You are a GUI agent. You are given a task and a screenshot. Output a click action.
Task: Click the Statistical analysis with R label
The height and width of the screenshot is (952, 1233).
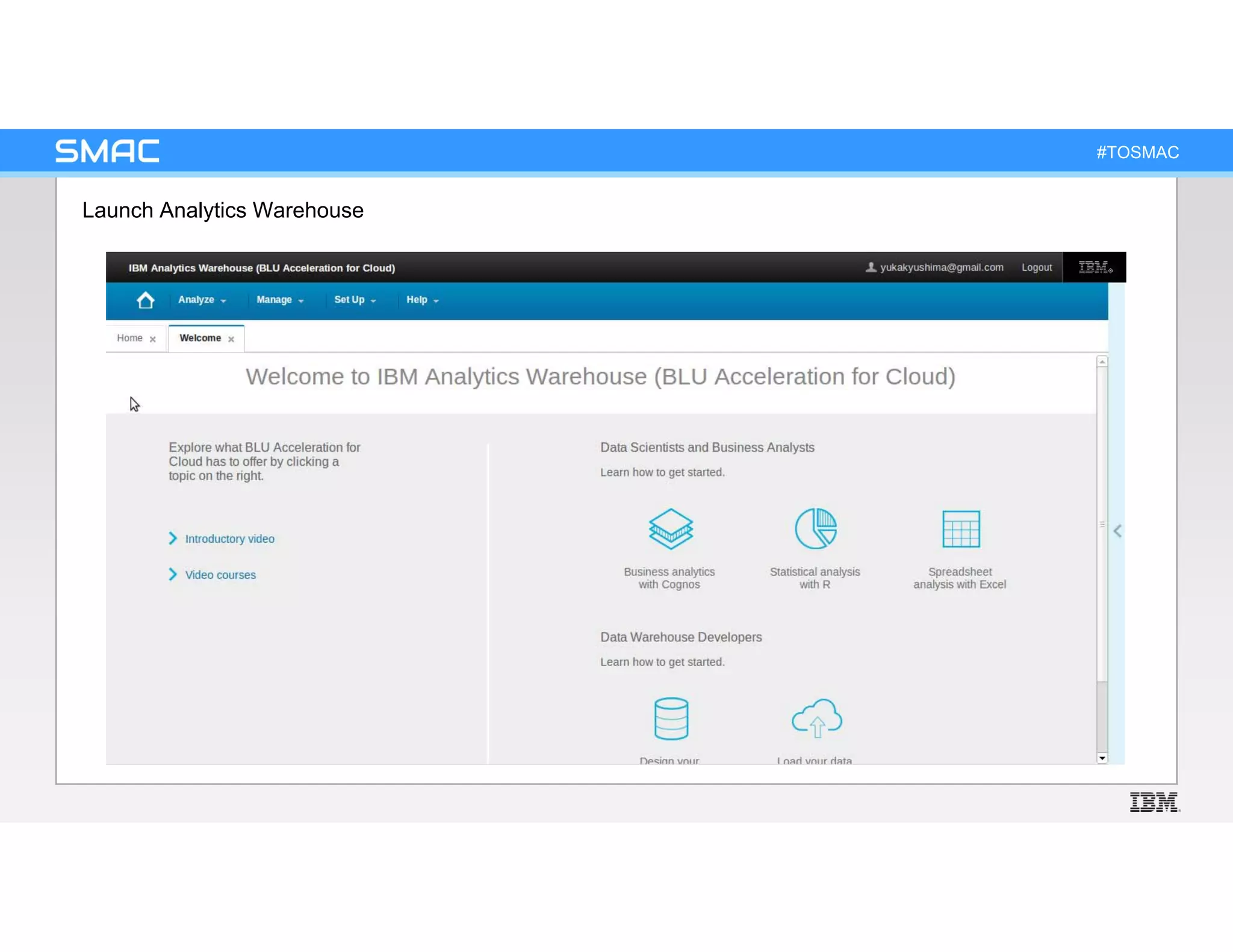click(x=815, y=578)
